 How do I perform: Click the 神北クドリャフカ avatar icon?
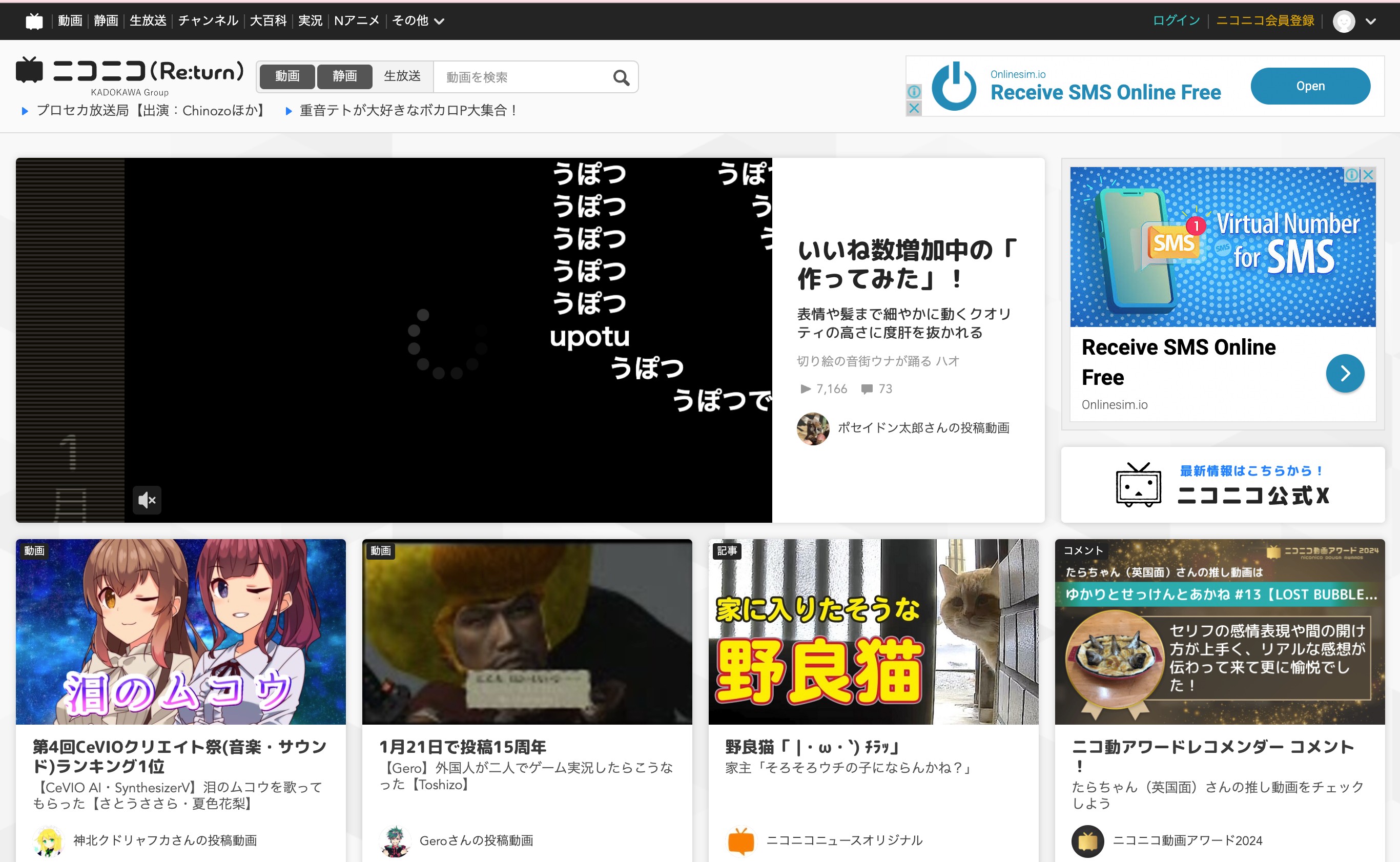click(49, 841)
